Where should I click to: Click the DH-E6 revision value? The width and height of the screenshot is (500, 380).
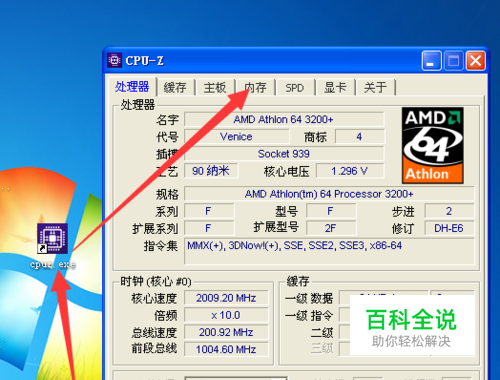[449, 228]
